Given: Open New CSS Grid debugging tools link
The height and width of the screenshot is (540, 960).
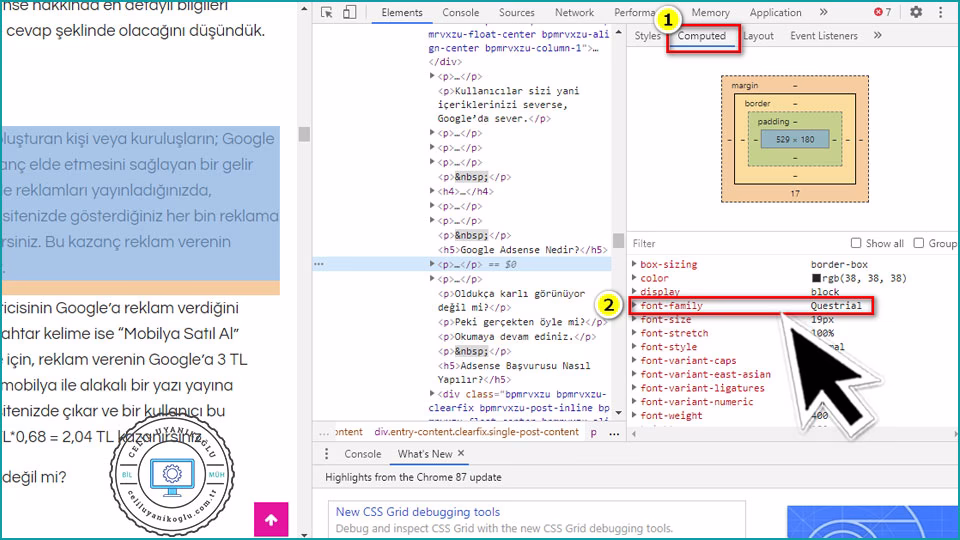Looking at the screenshot, I should (x=418, y=512).
